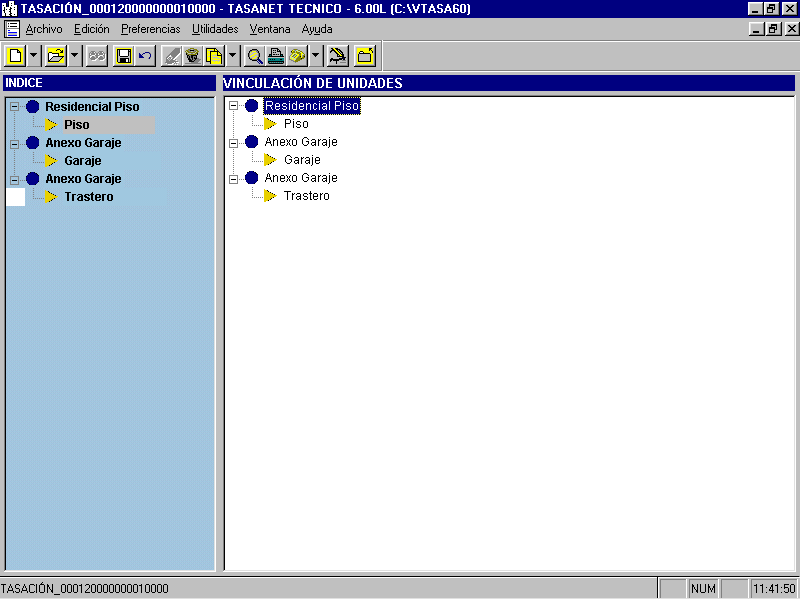The height and width of the screenshot is (600, 800).
Task: Collapse Anexo Garaje containing Garaje in Vinculación tree
Action: pos(234,143)
